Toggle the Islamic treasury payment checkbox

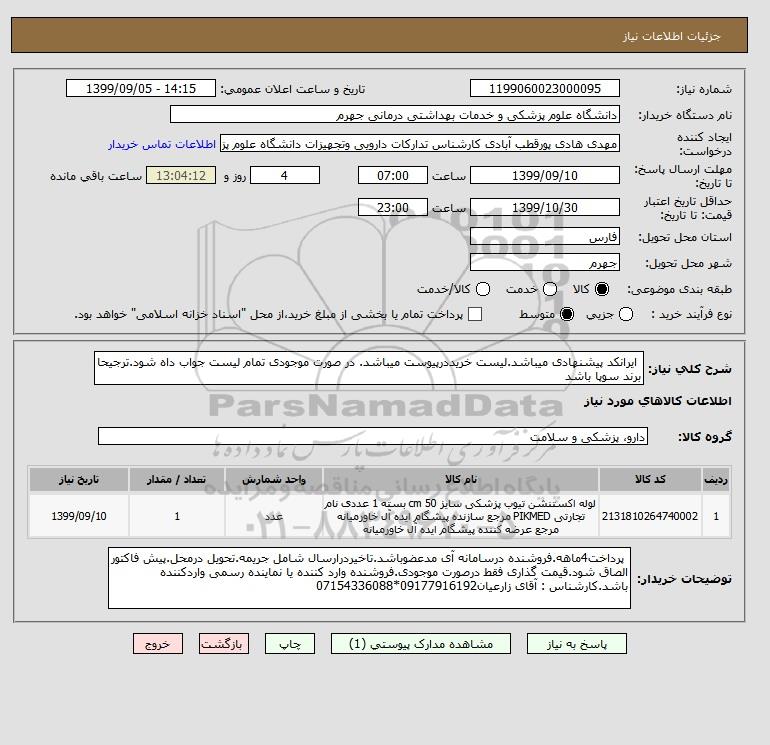pos(475,314)
